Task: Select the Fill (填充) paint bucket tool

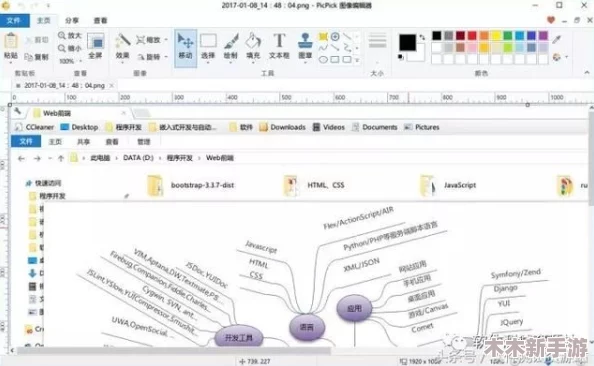Action: [253, 46]
